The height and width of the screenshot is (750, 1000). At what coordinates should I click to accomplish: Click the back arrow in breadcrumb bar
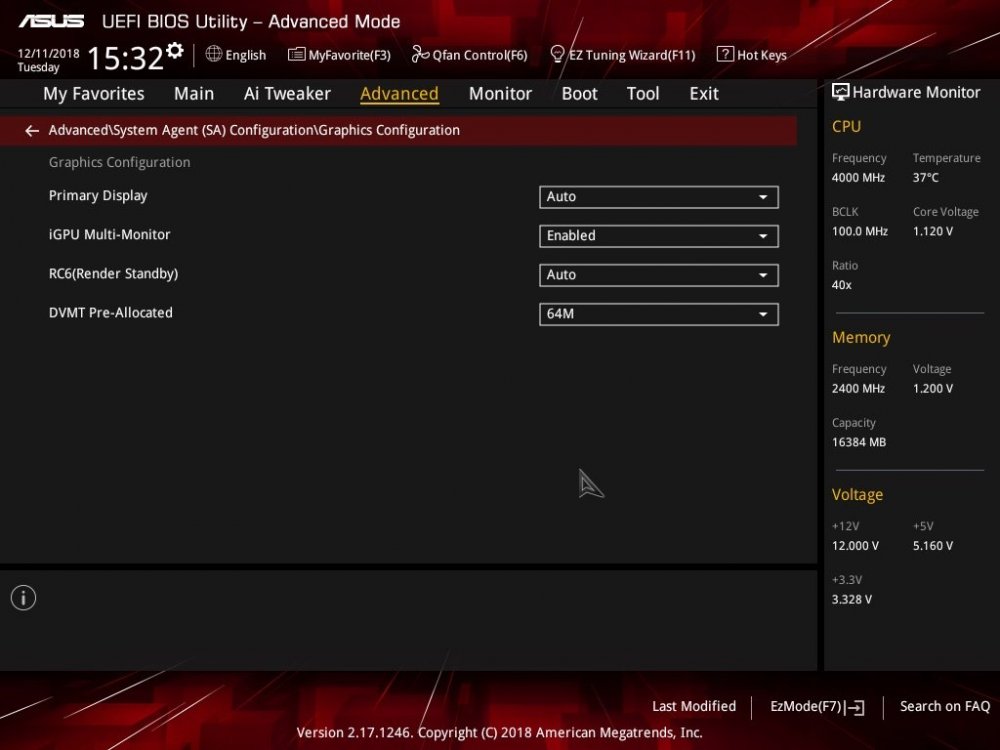coord(32,131)
